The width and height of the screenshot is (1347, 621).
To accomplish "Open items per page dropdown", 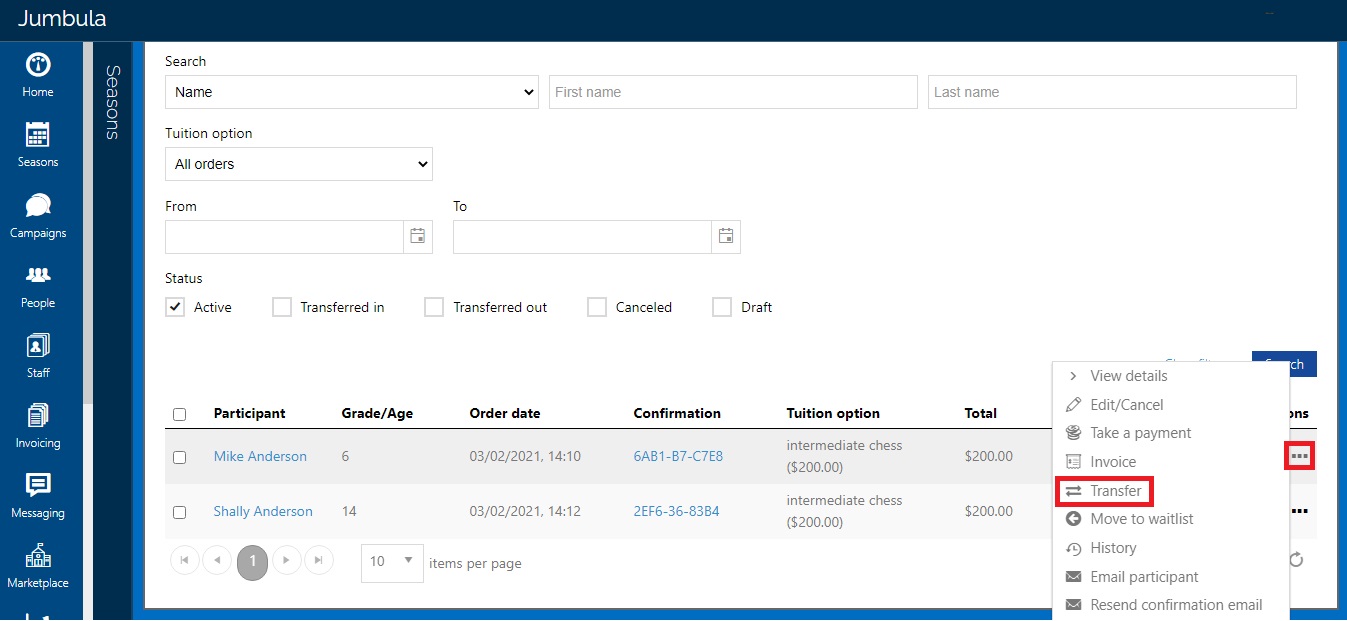I will [392, 562].
